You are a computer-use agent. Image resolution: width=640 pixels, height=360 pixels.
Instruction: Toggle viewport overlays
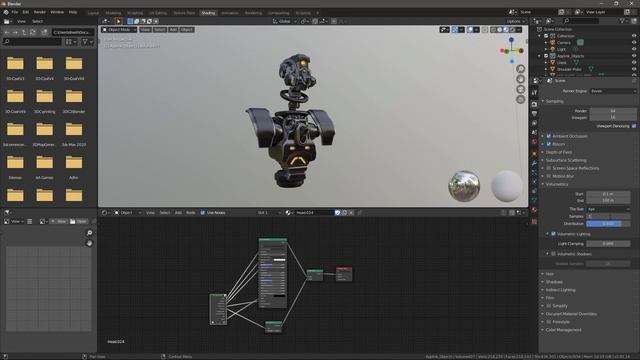pos(470,30)
